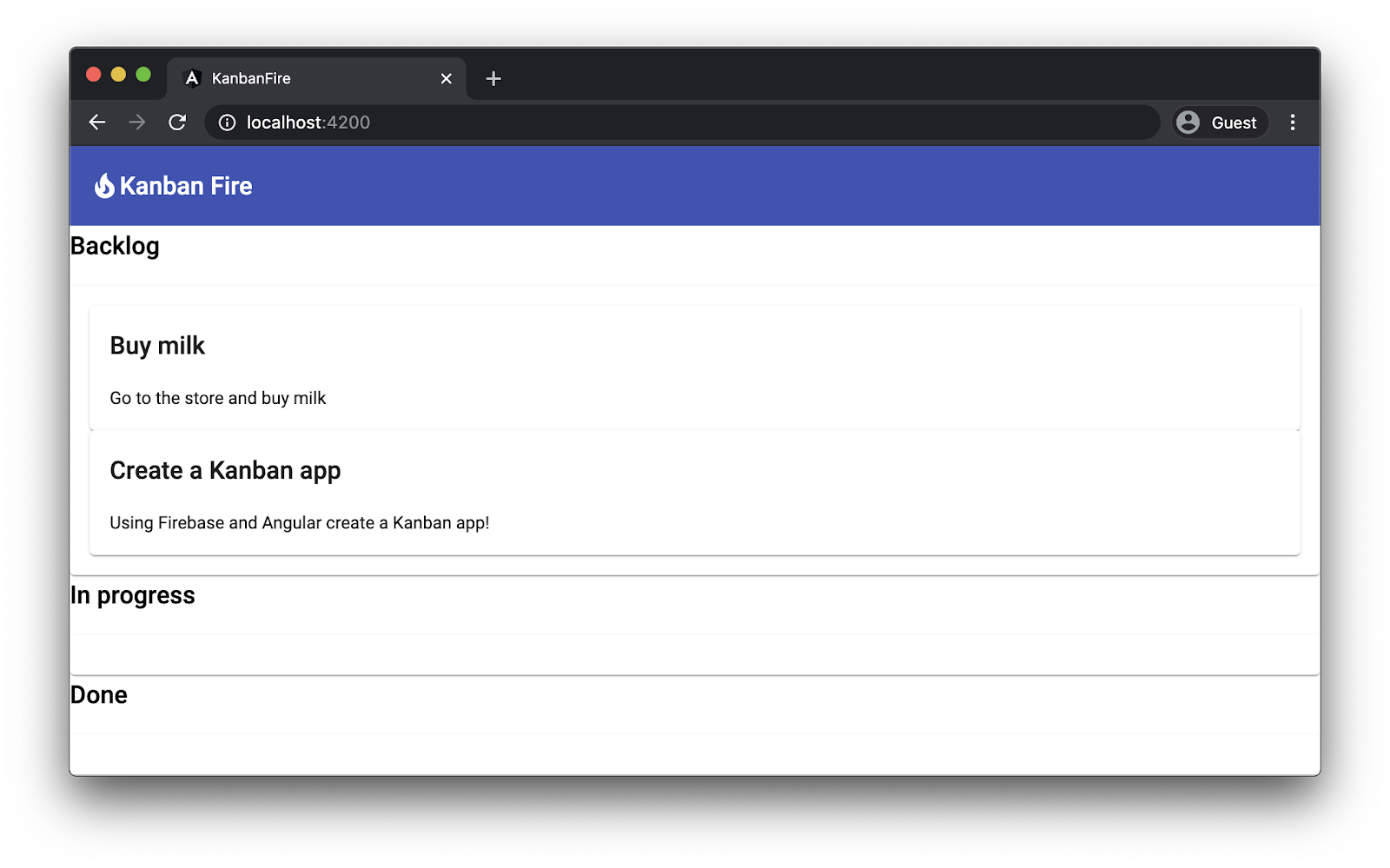1390x868 pixels.
Task: Click the text Go to the store and buy milk
Action: pyautogui.click(x=217, y=398)
